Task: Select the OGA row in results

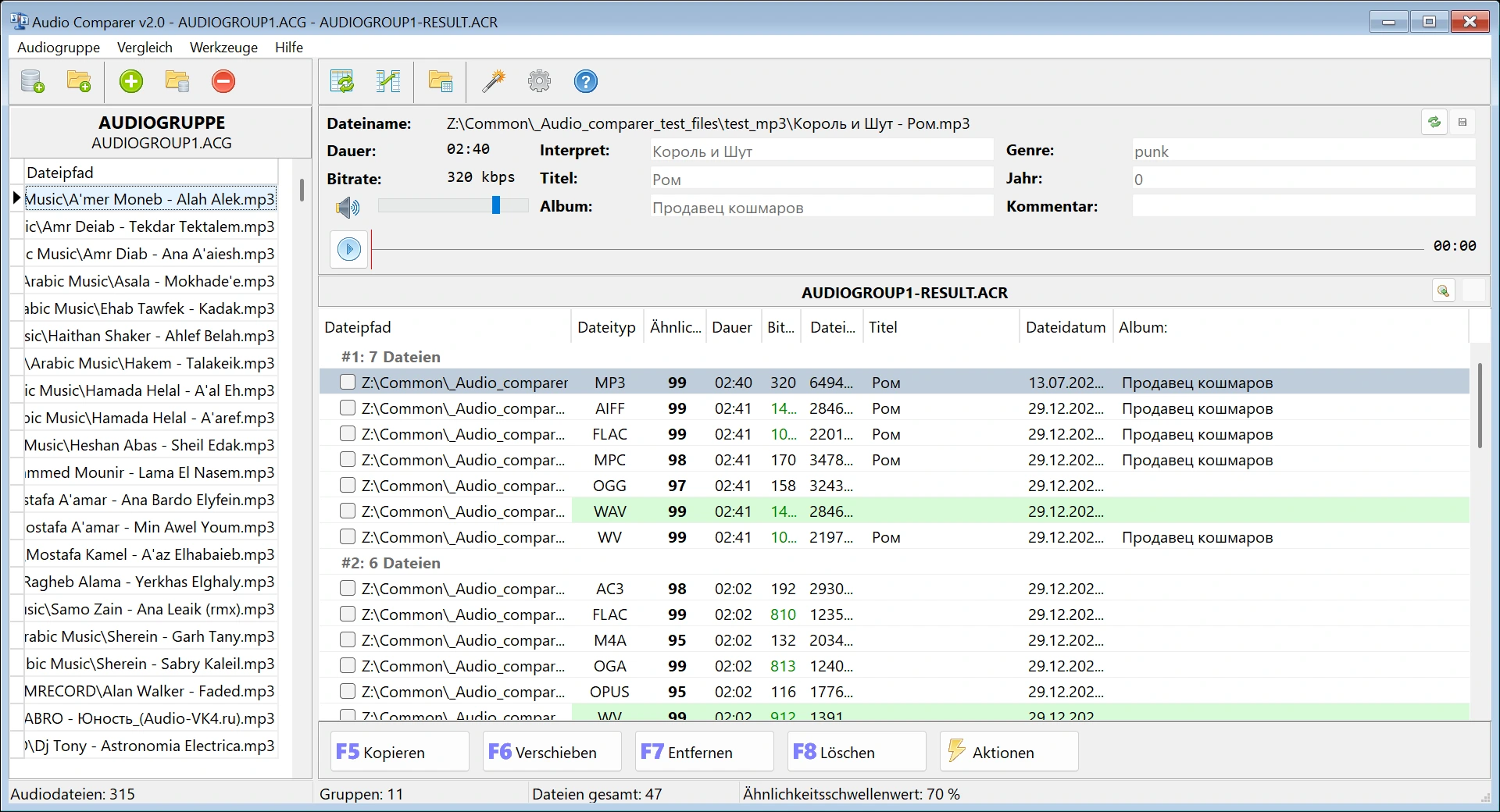Action: pyautogui.click(x=895, y=666)
